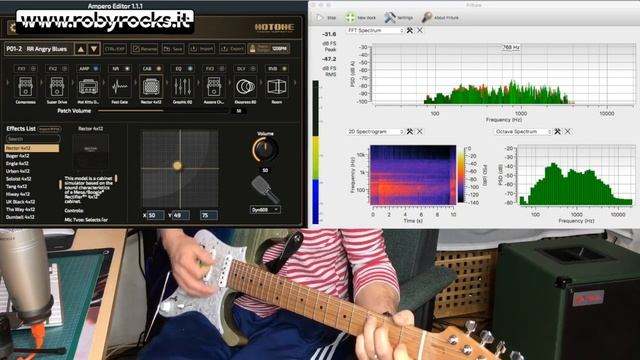Toggle the EQ module on or off
This screenshot has width=640, height=360.
click(x=190, y=69)
